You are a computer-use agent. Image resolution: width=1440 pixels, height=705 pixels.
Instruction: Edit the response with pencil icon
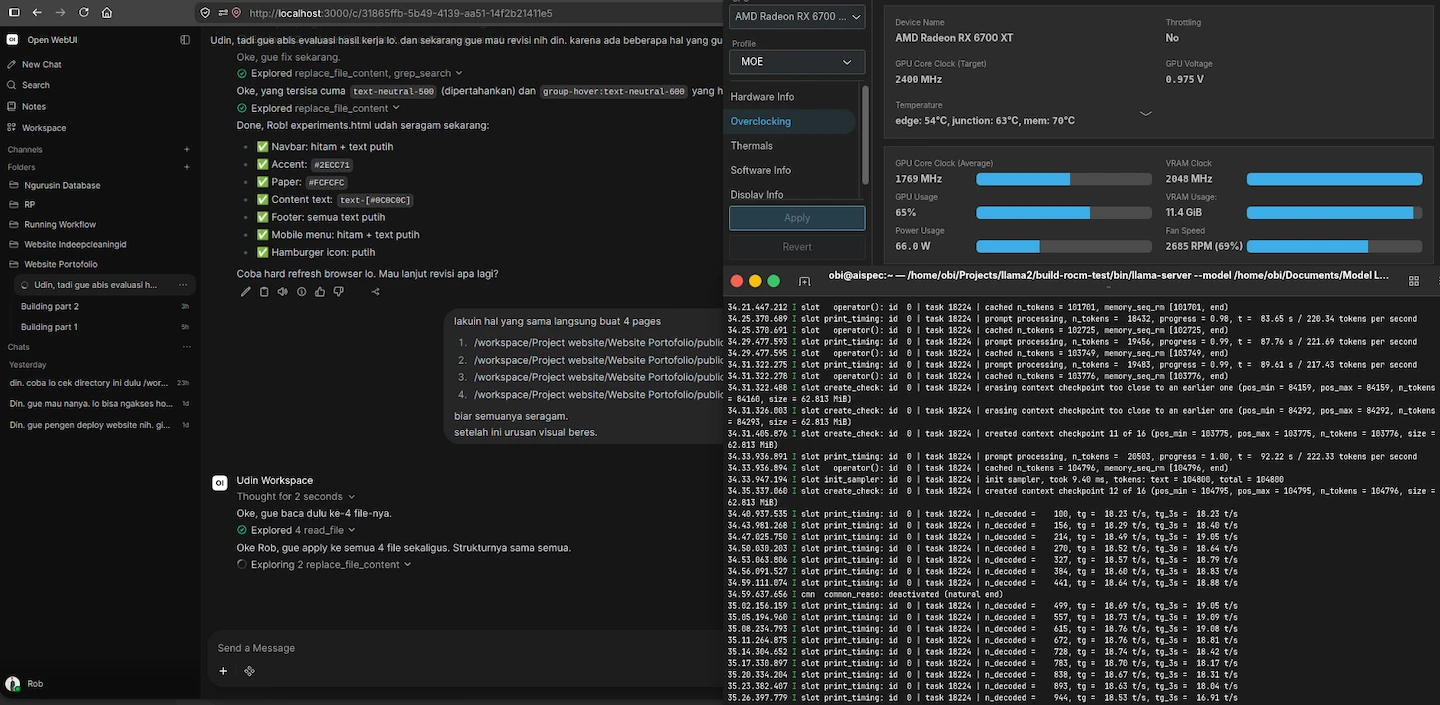[246, 292]
